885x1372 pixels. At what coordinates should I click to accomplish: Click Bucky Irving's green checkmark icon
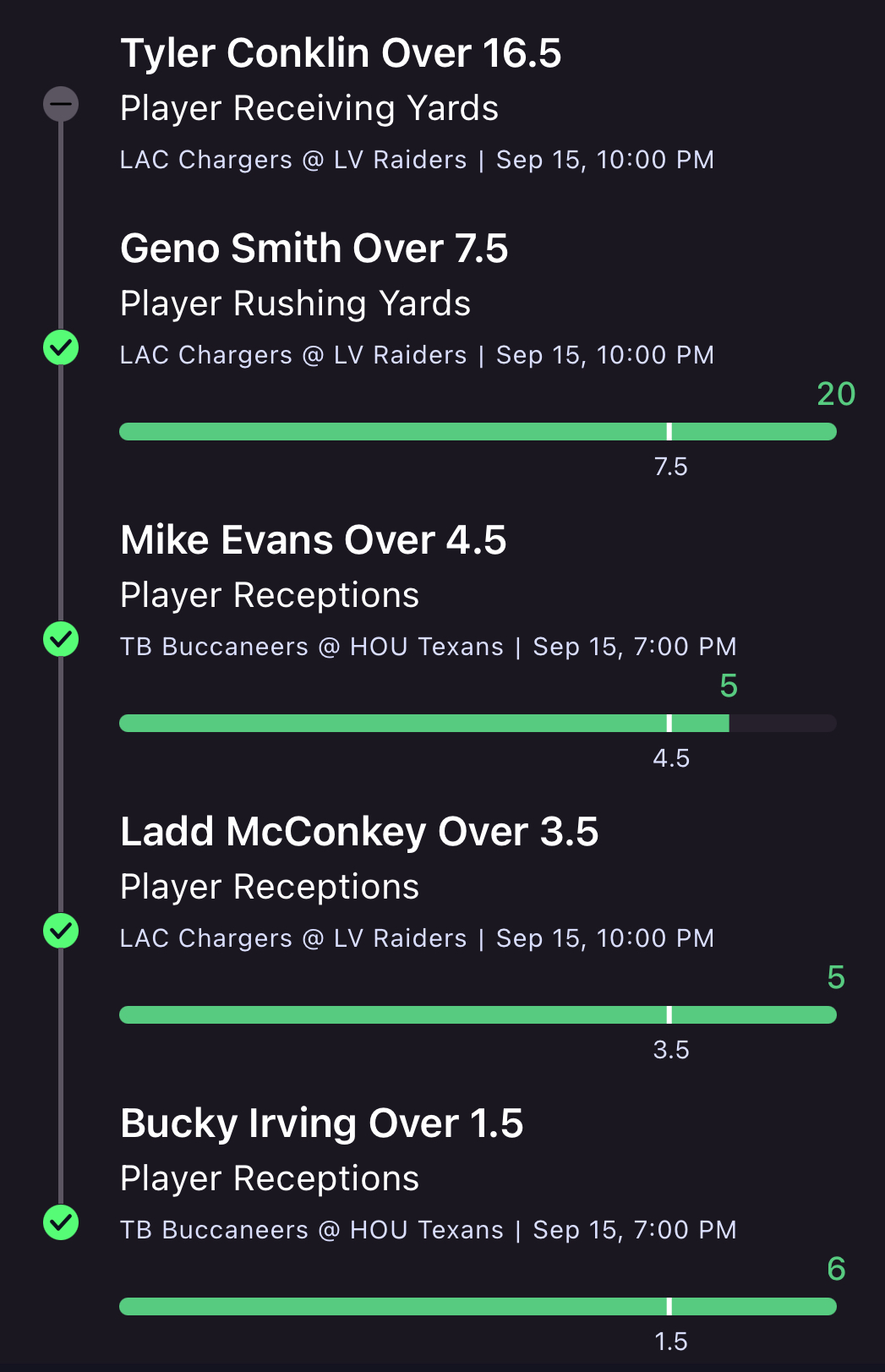pos(61,1222)
